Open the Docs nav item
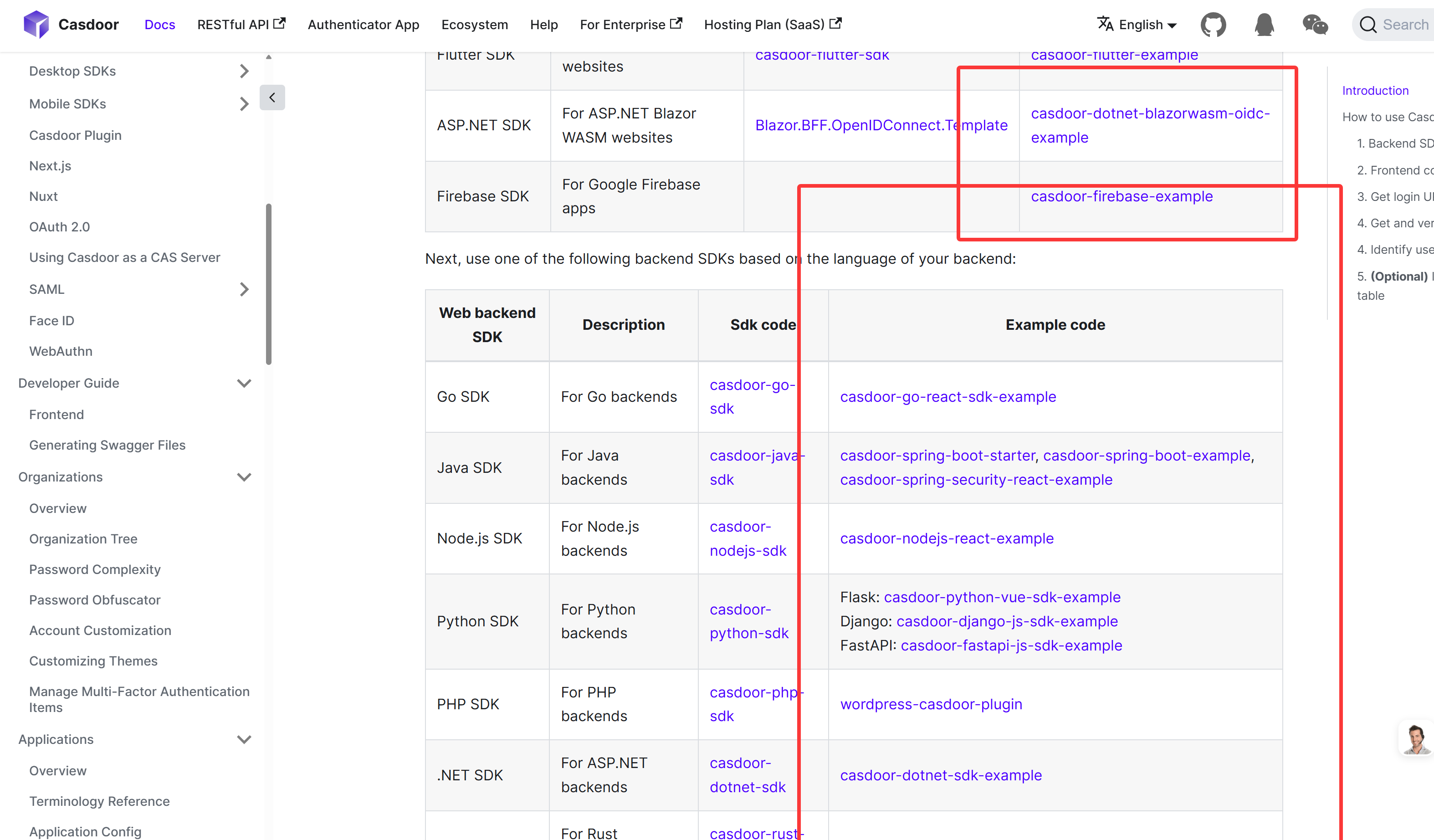Viewport: 1434px width, 840px height. click(160, 25)
